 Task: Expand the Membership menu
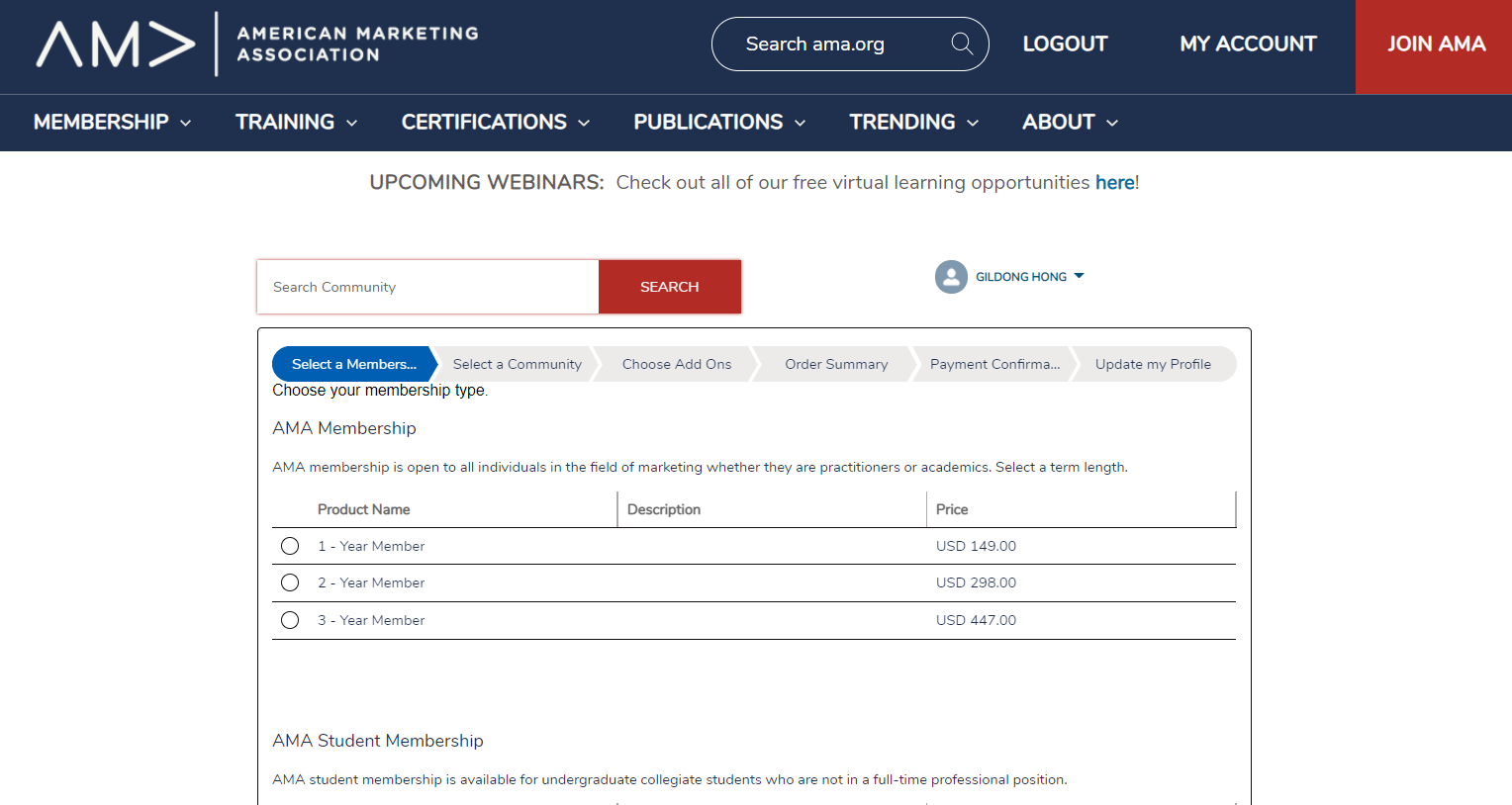(x=112, y=123)
